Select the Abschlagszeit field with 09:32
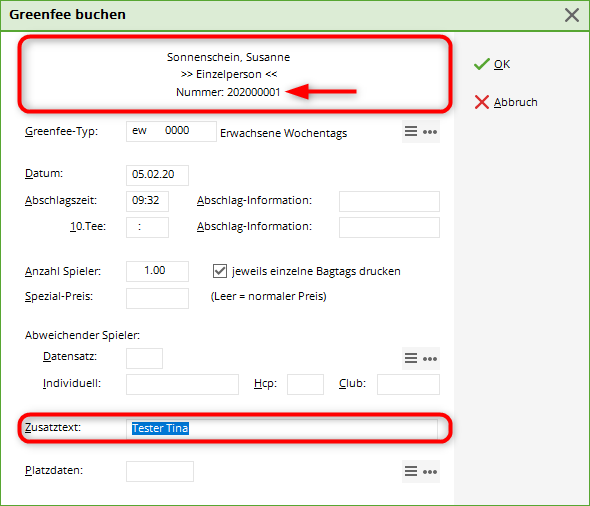This screenshot has width=590, height=506. pos(148,201)
